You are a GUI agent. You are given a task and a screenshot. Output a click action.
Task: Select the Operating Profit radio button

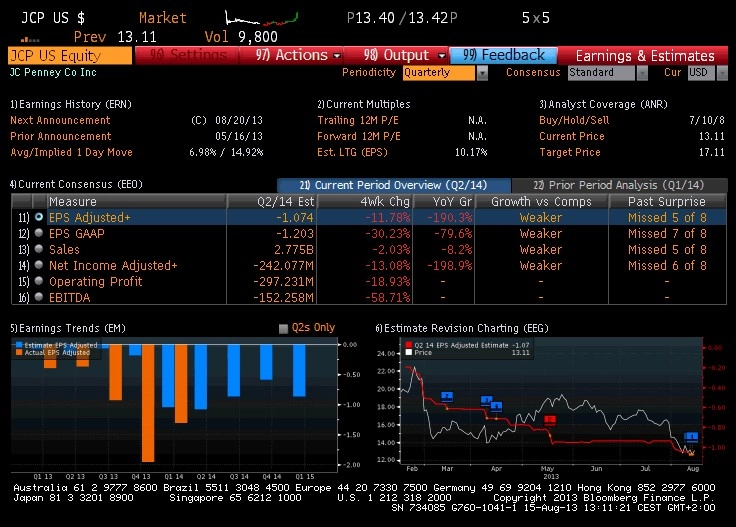click(39, 281)
